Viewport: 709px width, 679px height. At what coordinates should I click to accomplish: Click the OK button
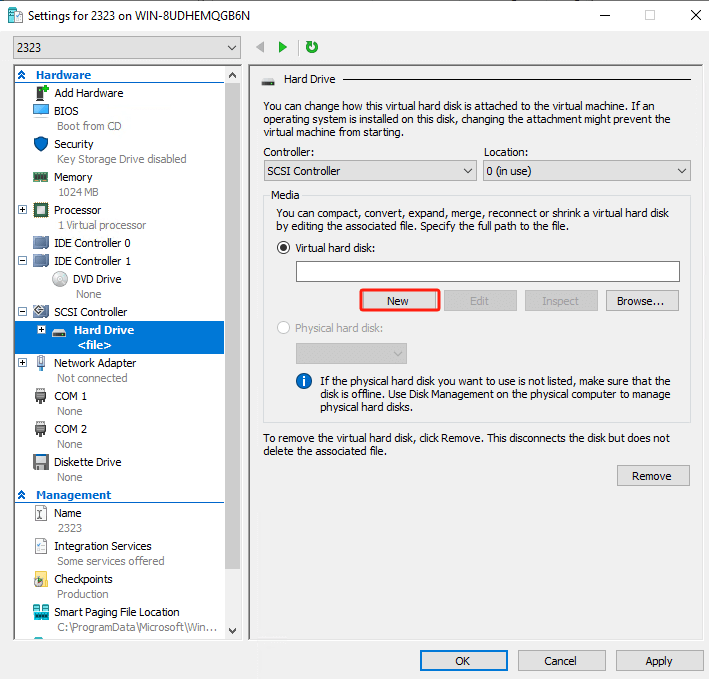click(x=463, y=660)
